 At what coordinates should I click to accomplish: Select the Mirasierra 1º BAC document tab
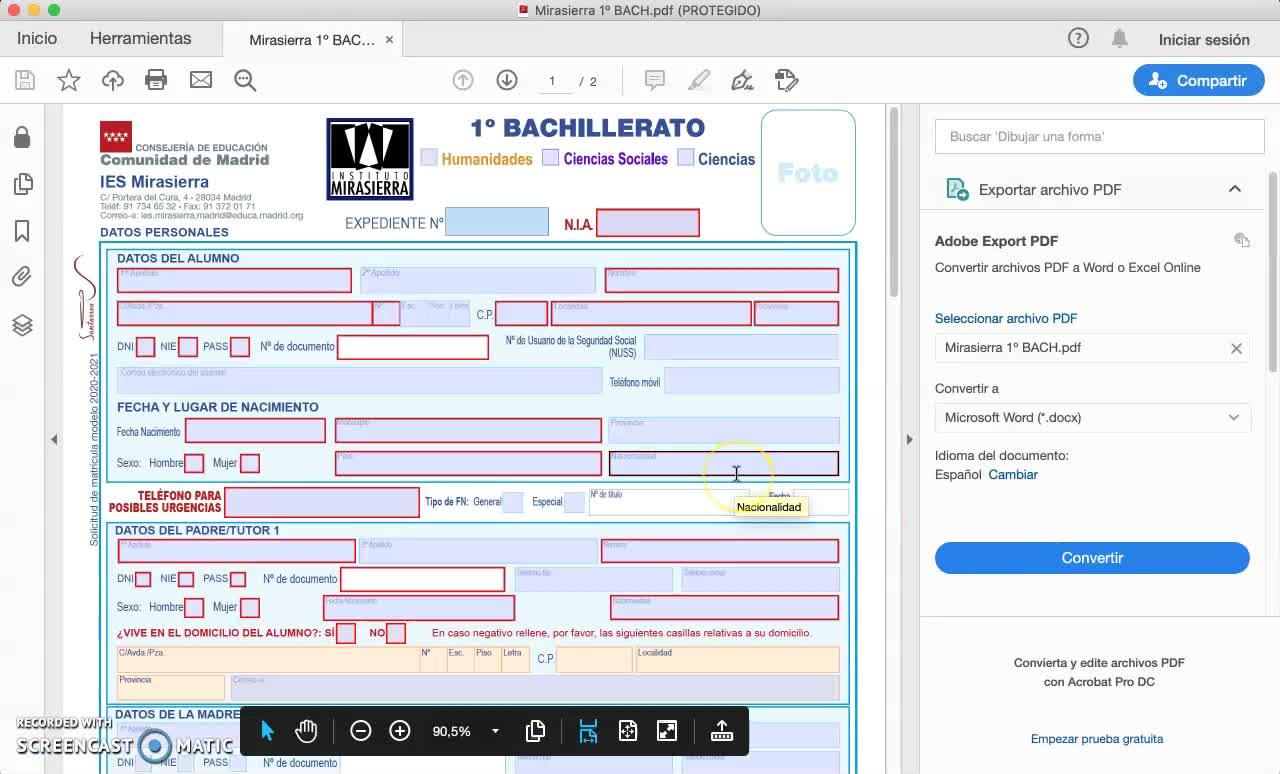[312, 40]
